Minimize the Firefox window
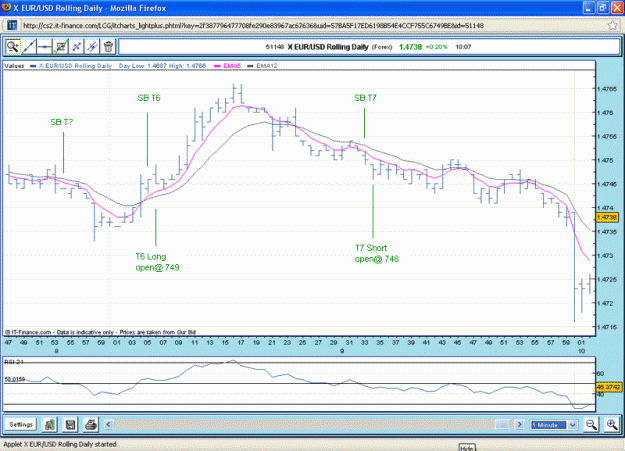625x451 pixels. (x=589, y=7)
